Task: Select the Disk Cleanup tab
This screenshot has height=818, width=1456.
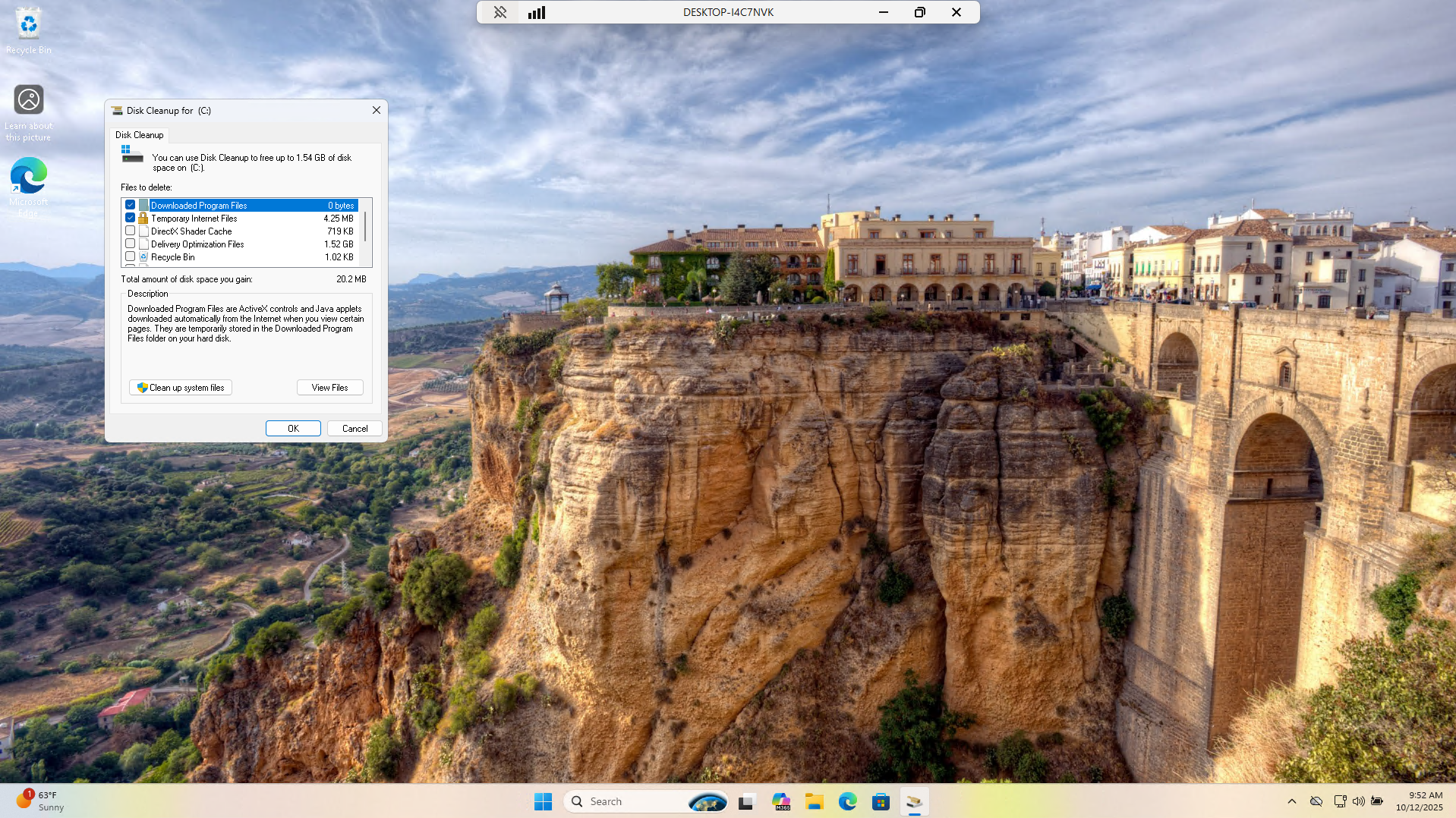Action: pyautogui.click(x=139, y=135)
